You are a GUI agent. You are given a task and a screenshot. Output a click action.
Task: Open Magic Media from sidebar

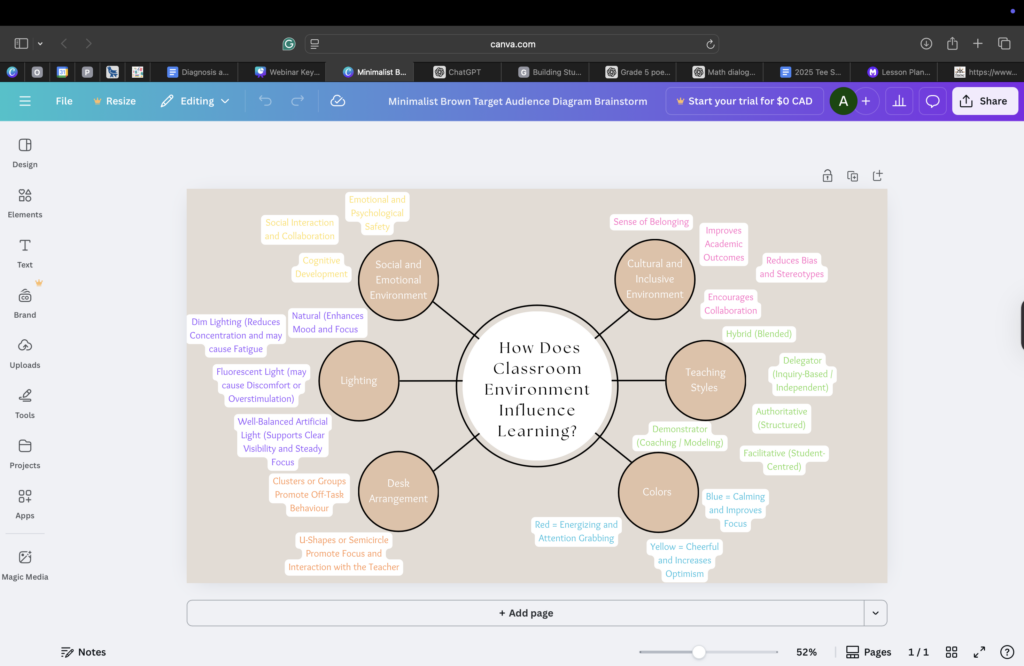click(25, 563)
